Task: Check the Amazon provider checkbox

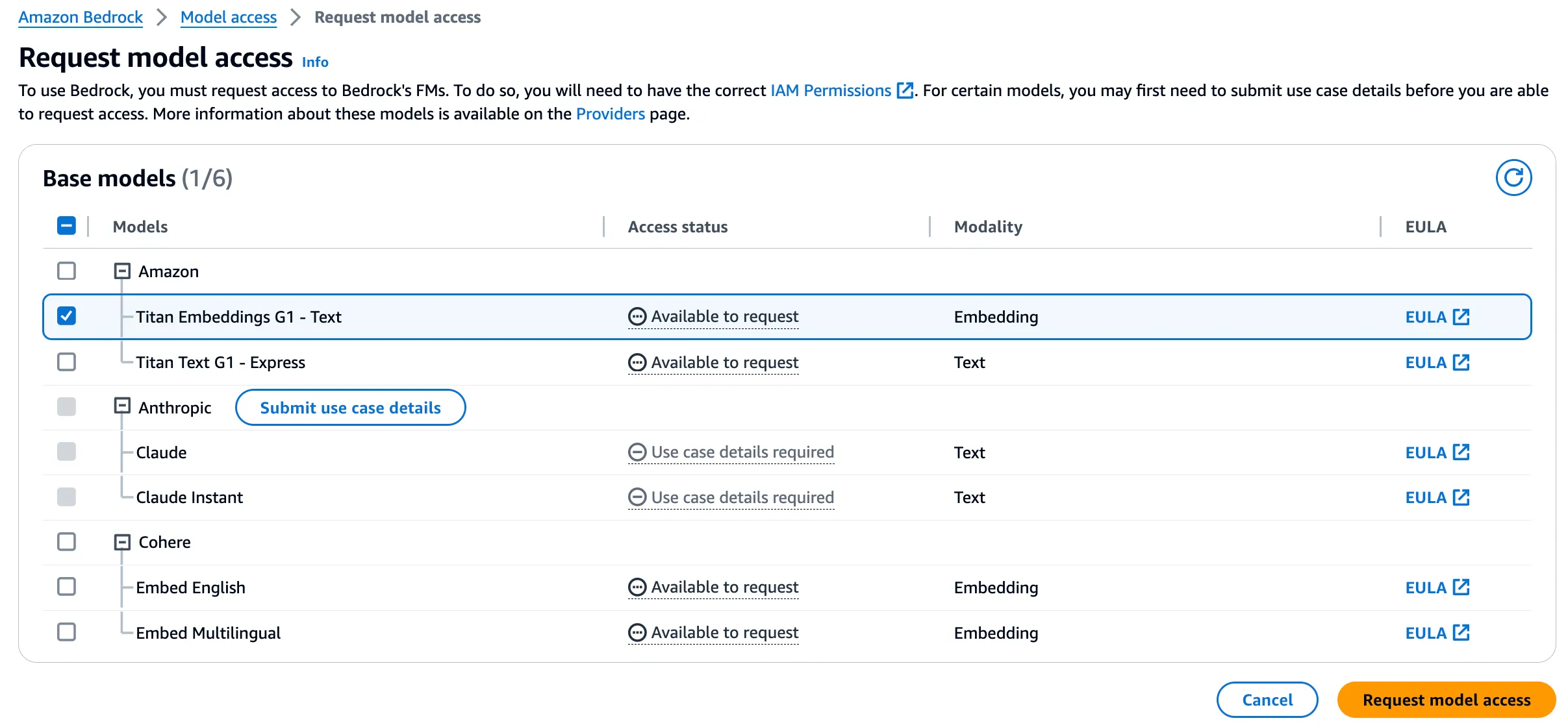Action: point(66,271)
